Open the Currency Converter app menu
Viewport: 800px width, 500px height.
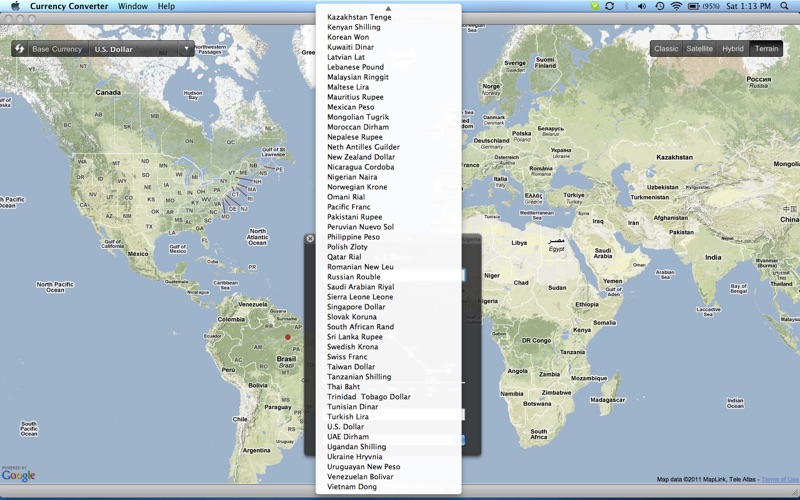tap(69, 6)
